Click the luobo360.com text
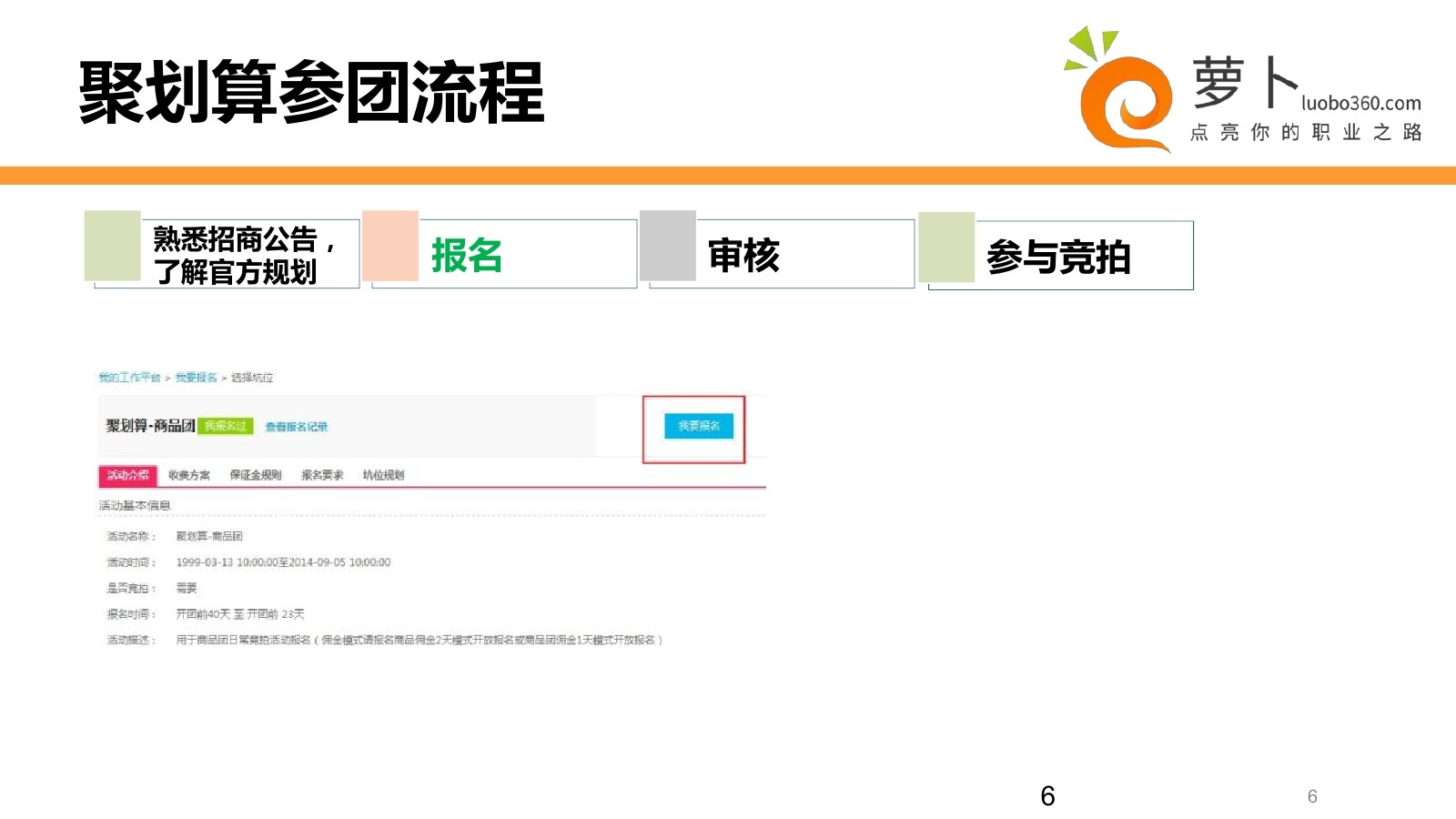This screenshot has width=1456, height=819. pyautogui.click(x=1360, y=104)
